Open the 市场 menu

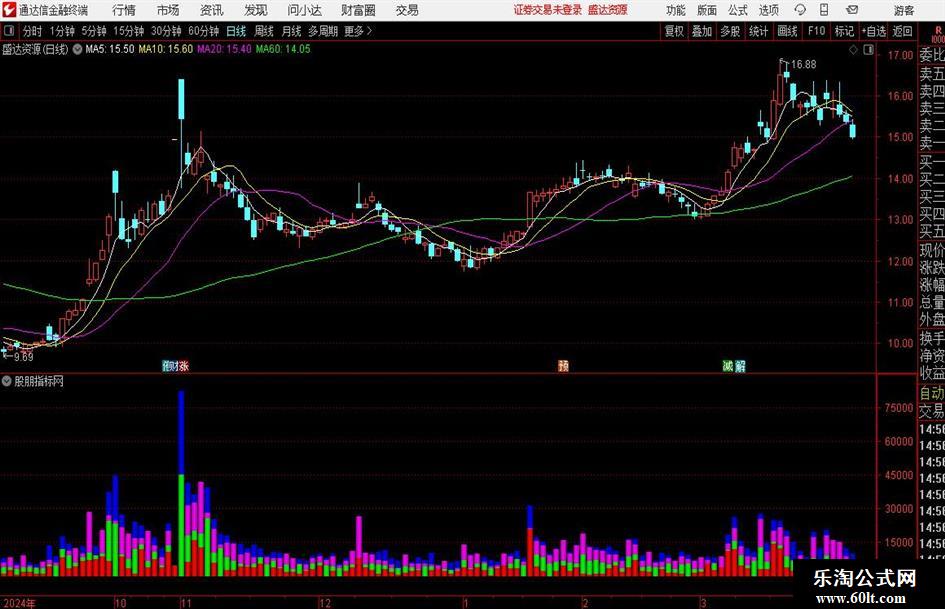[x=168, y=10]
